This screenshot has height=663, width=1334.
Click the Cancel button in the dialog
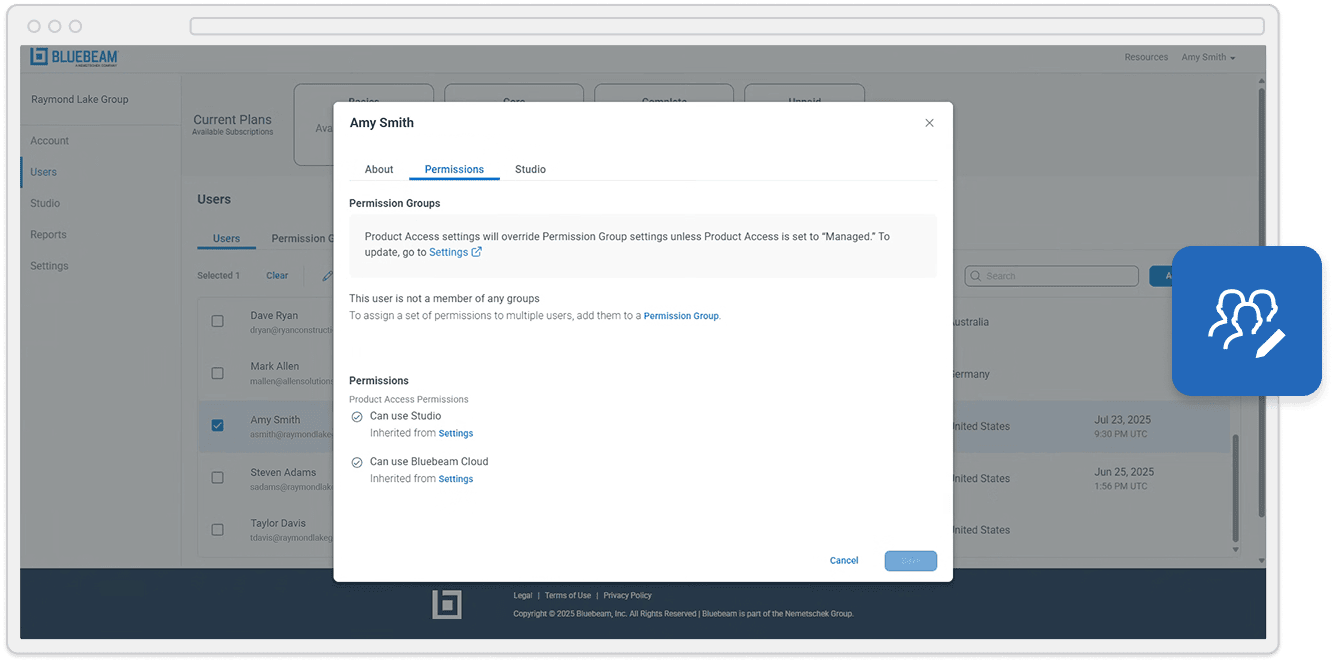click(843, 560)
